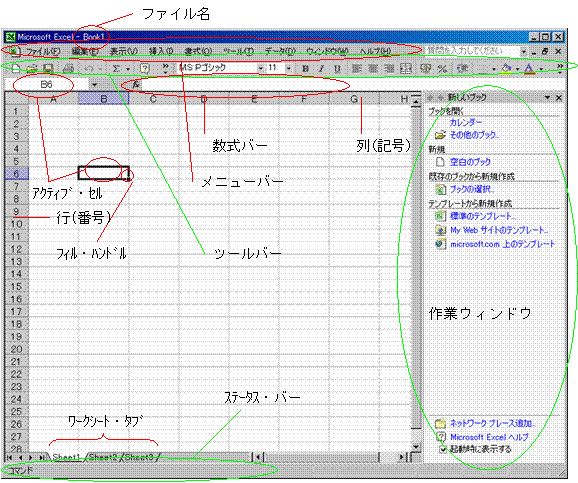Open the 標準のテンプレート link
The height and width of the screenshot is (483, 578).
(483, 216)
